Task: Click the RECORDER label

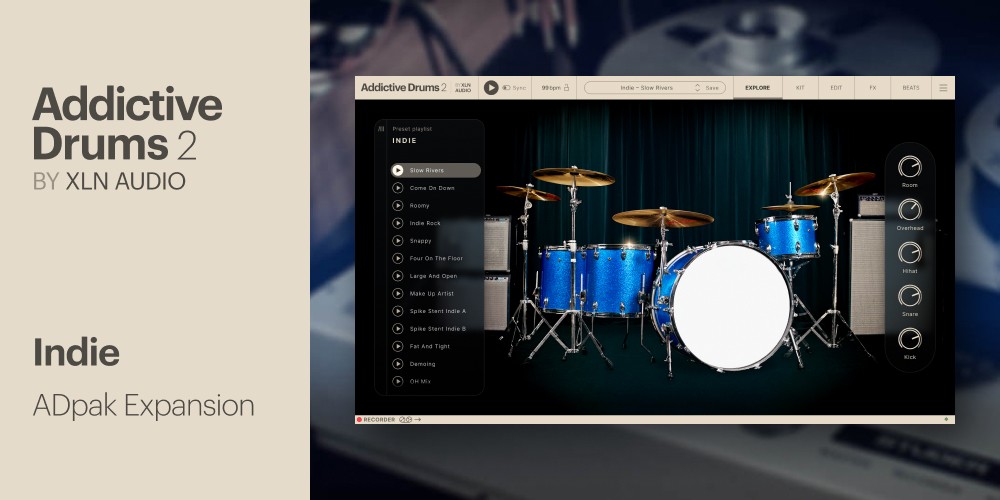Action: (x=379, y=420)
